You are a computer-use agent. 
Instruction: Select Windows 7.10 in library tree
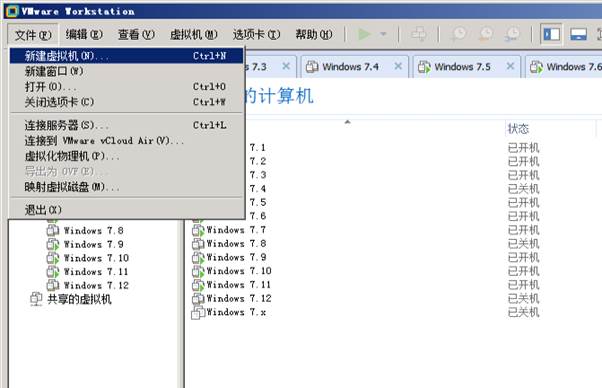96,258
